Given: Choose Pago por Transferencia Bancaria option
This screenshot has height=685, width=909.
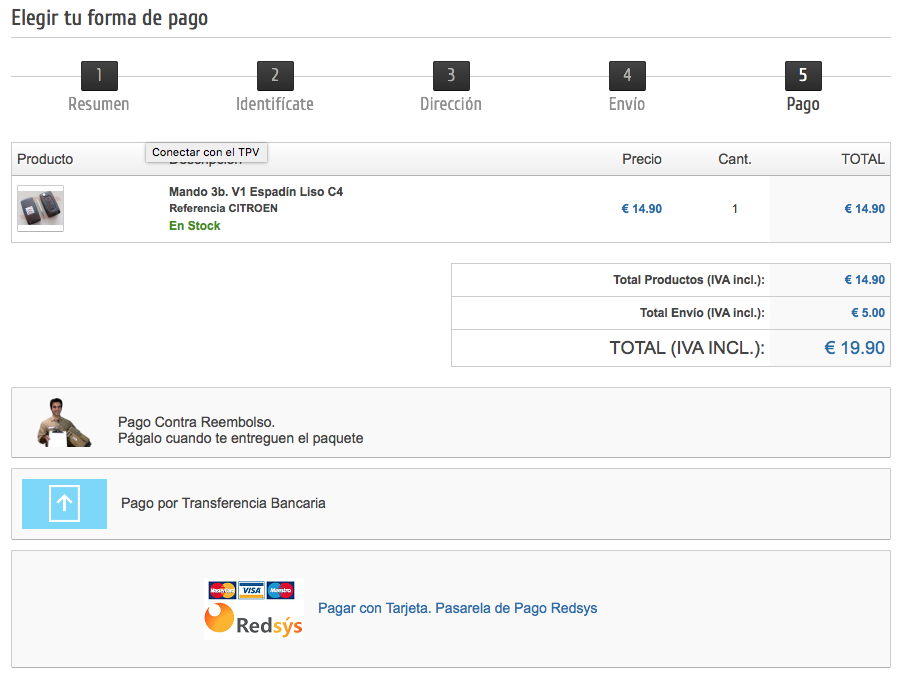Looking at the screenshot, I should pyautogui.click(x=223, y=503).
